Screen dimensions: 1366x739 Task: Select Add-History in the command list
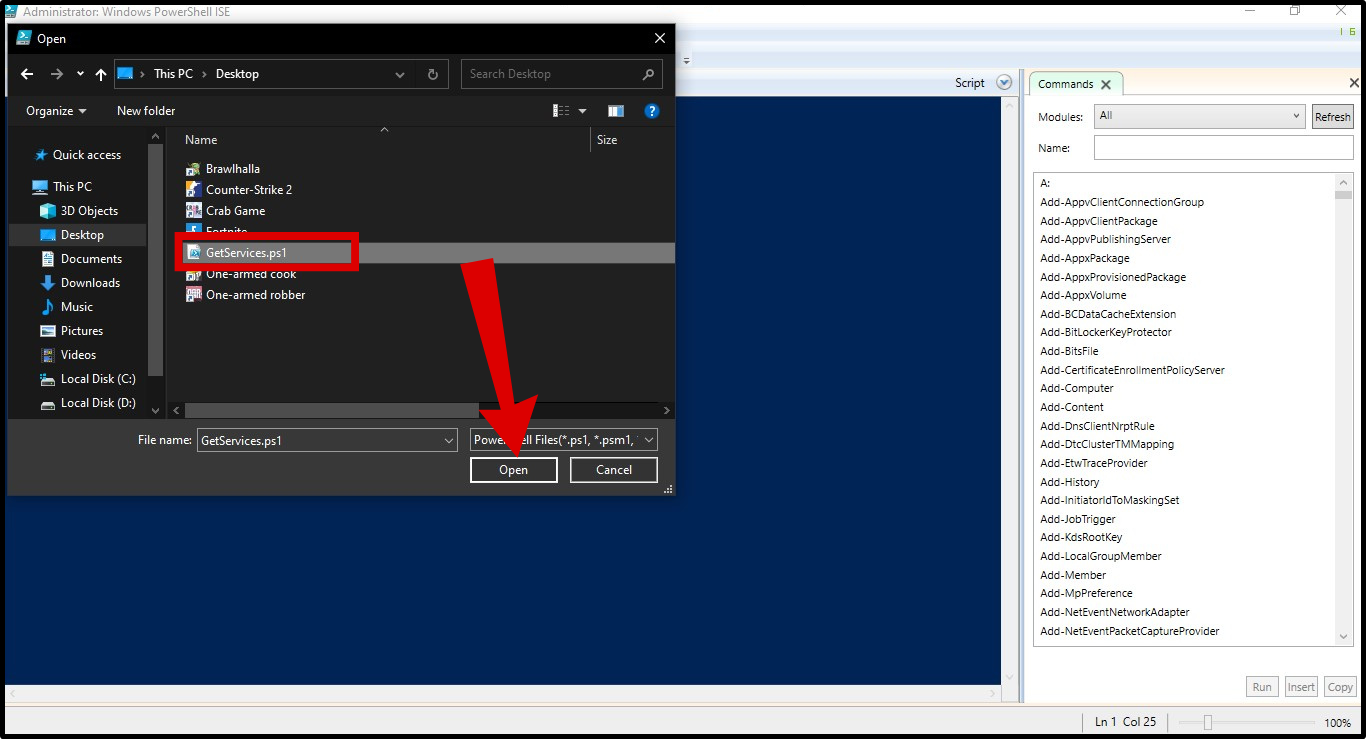click(x=1070, y=482)
